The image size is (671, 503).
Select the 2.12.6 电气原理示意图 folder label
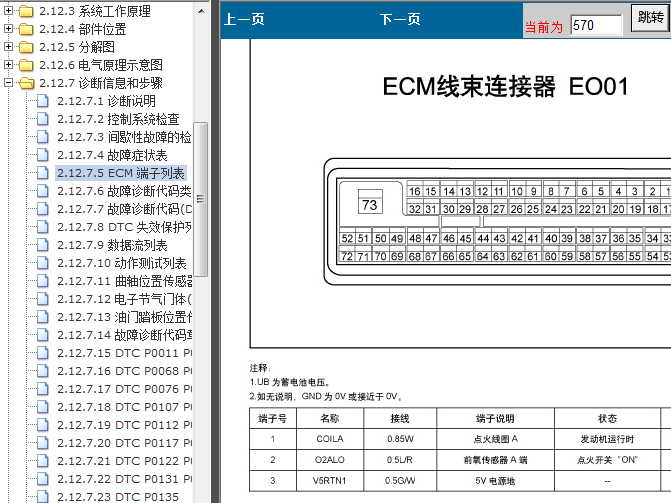point(101,65)
